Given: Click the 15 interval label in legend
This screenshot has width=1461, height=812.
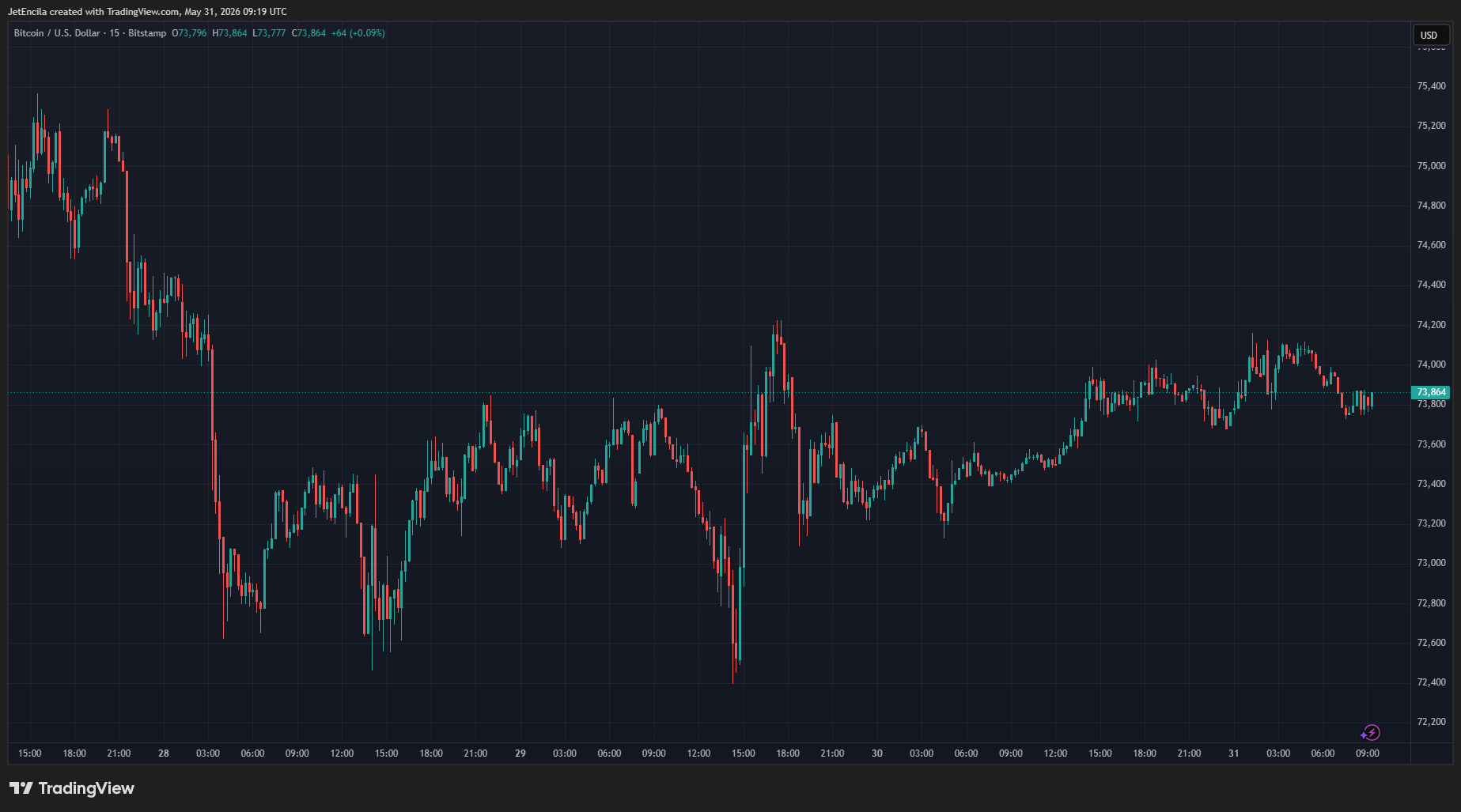Looking at the screenshot, I should [x=115, y=33].
